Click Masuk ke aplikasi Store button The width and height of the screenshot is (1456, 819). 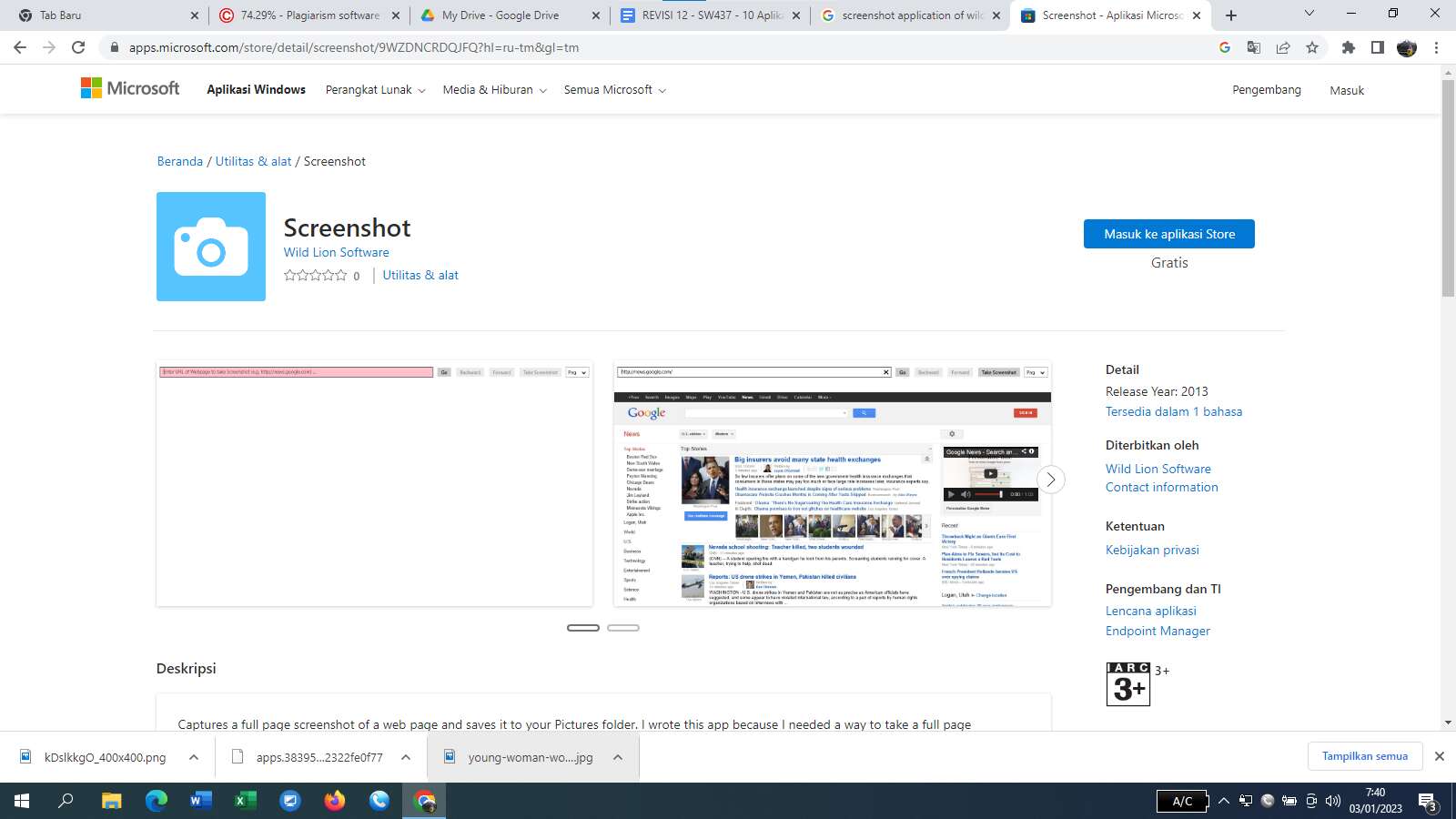(1169, 234)
